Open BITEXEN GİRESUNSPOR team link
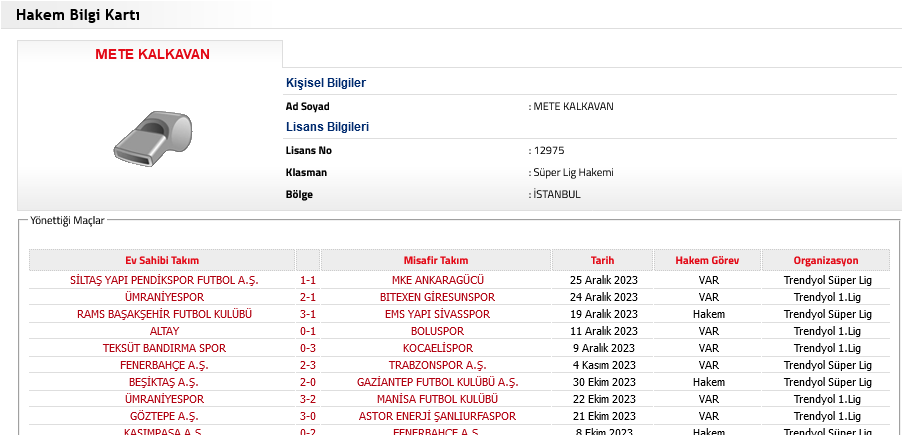The height and width of the screenshot is (435, 902). (437, 297)
